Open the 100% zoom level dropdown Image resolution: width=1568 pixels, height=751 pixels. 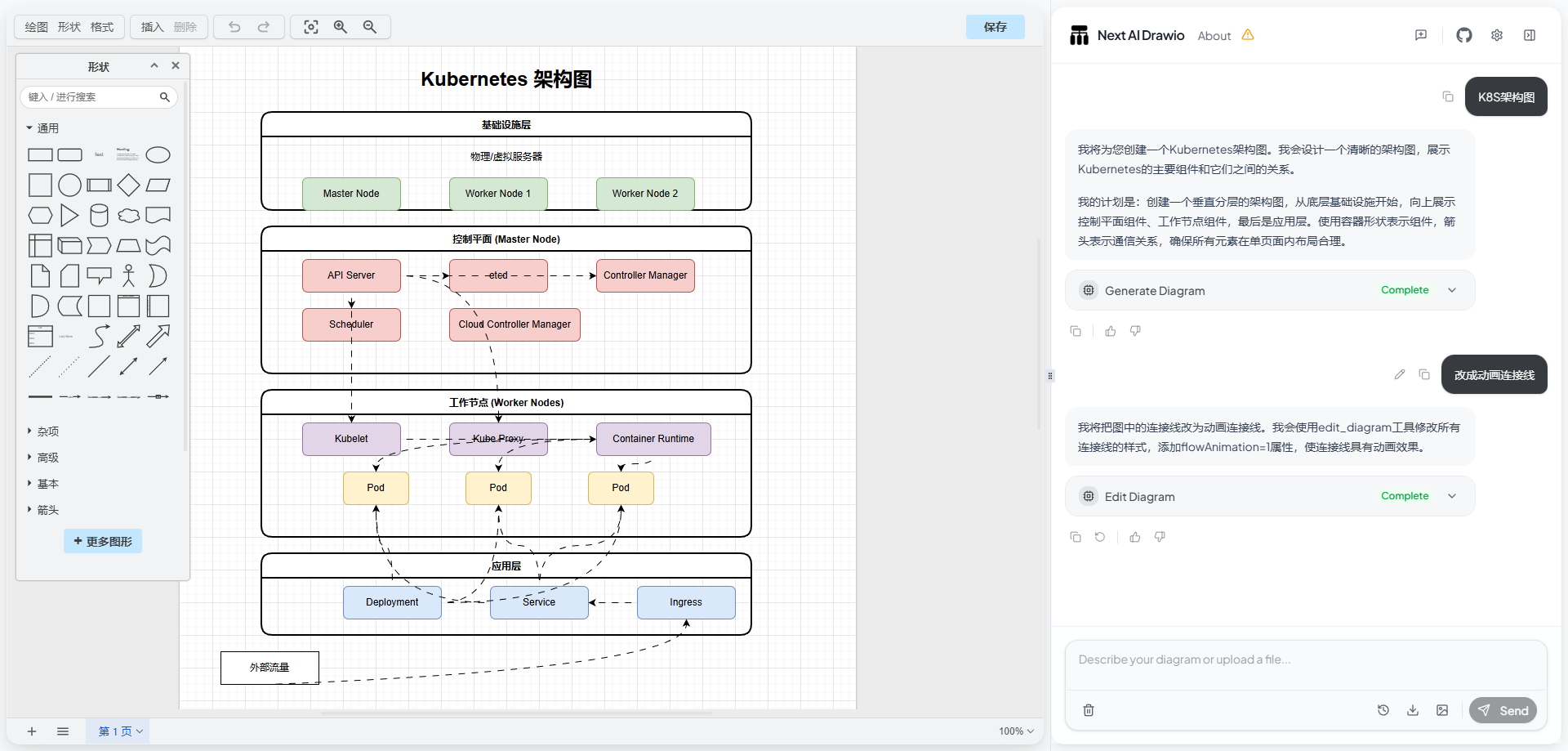(x=1016, y=731)
